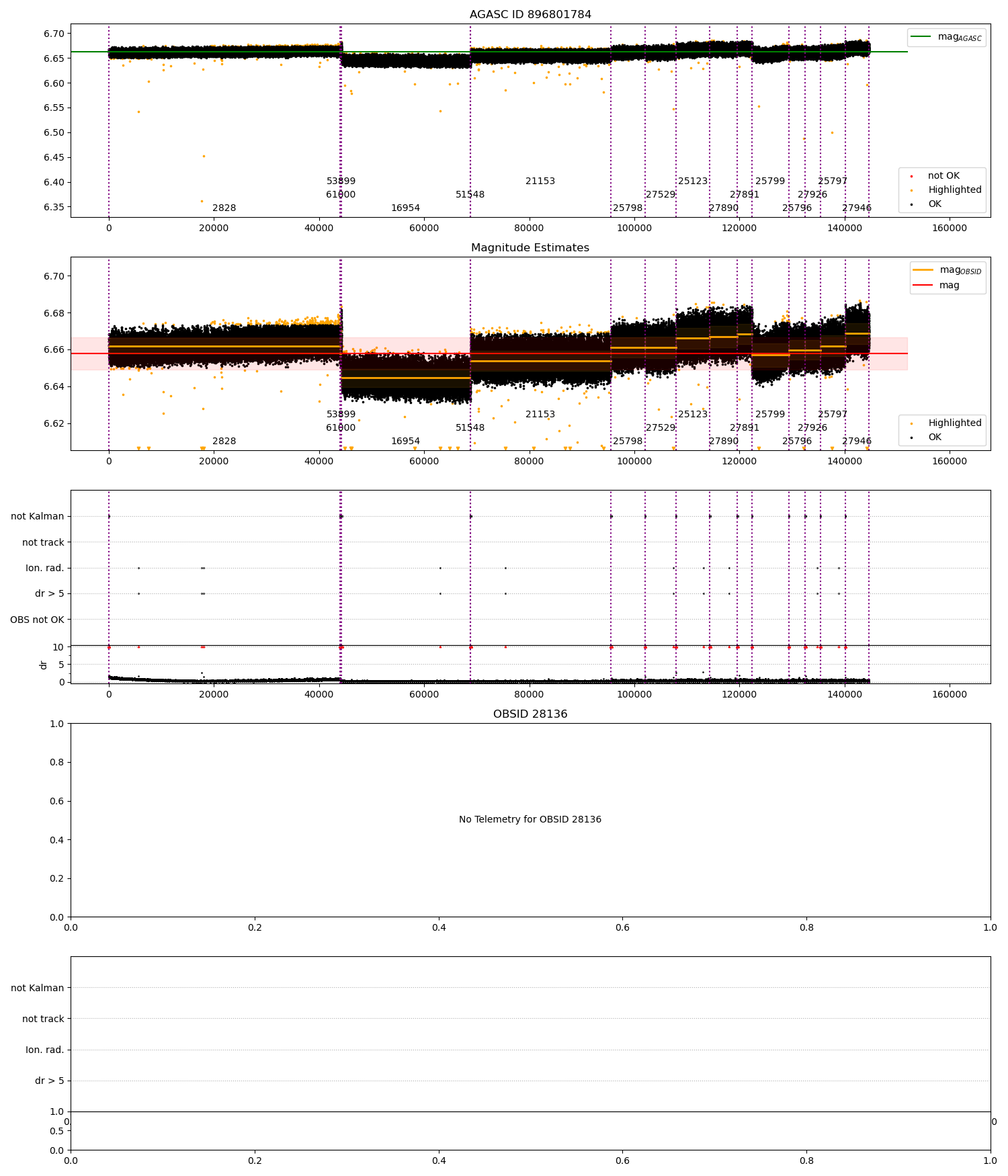Click 'not Kalman' axis label in third plot
The width and height of the screenshot is (1008, 1176).
(x=38, y=517)
